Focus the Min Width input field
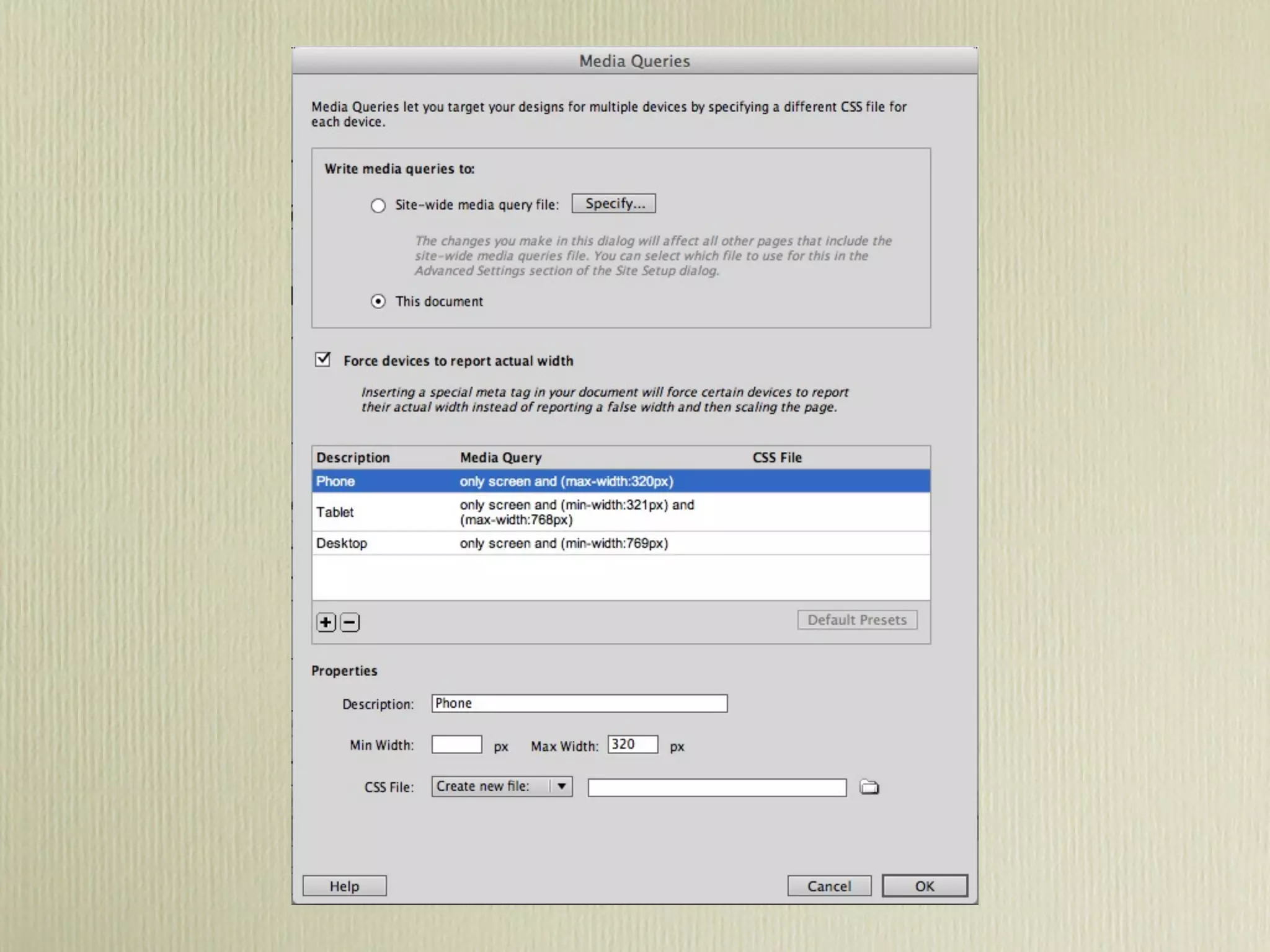This screenshot has height=952, width=1270. pos(456,744)
